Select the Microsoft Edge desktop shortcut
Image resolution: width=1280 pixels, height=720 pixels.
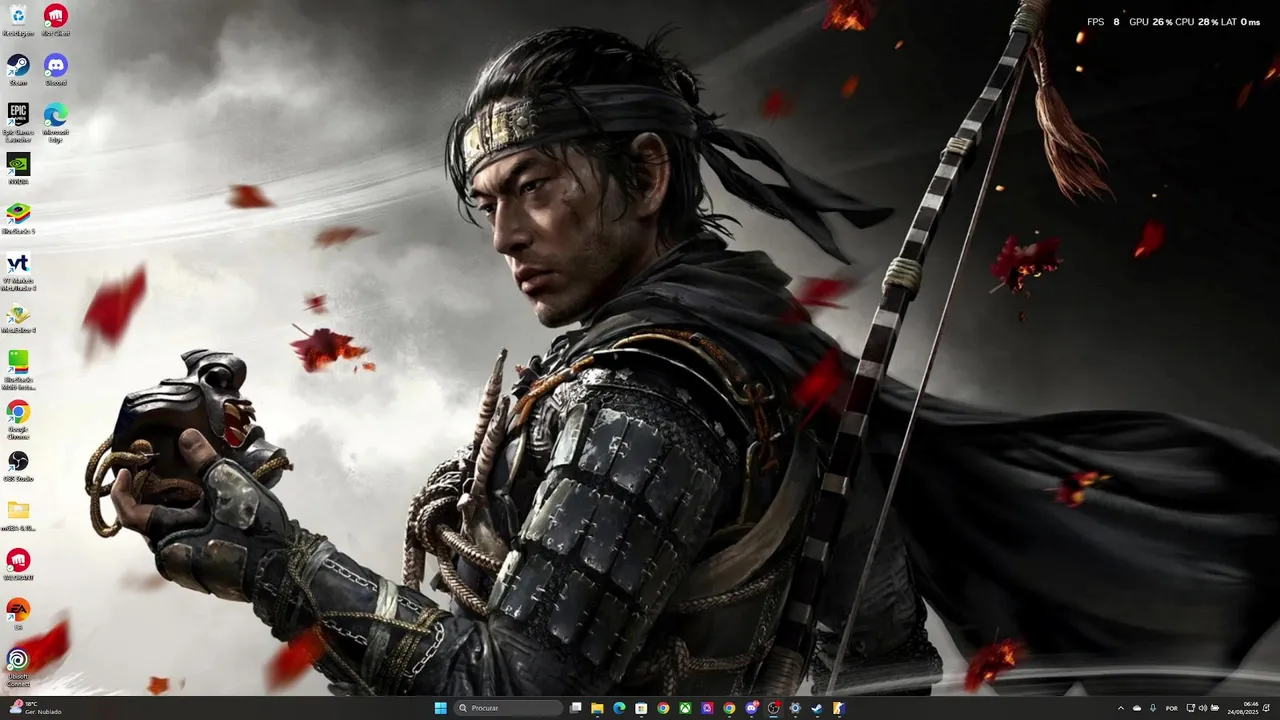click(x=56, y=122)
